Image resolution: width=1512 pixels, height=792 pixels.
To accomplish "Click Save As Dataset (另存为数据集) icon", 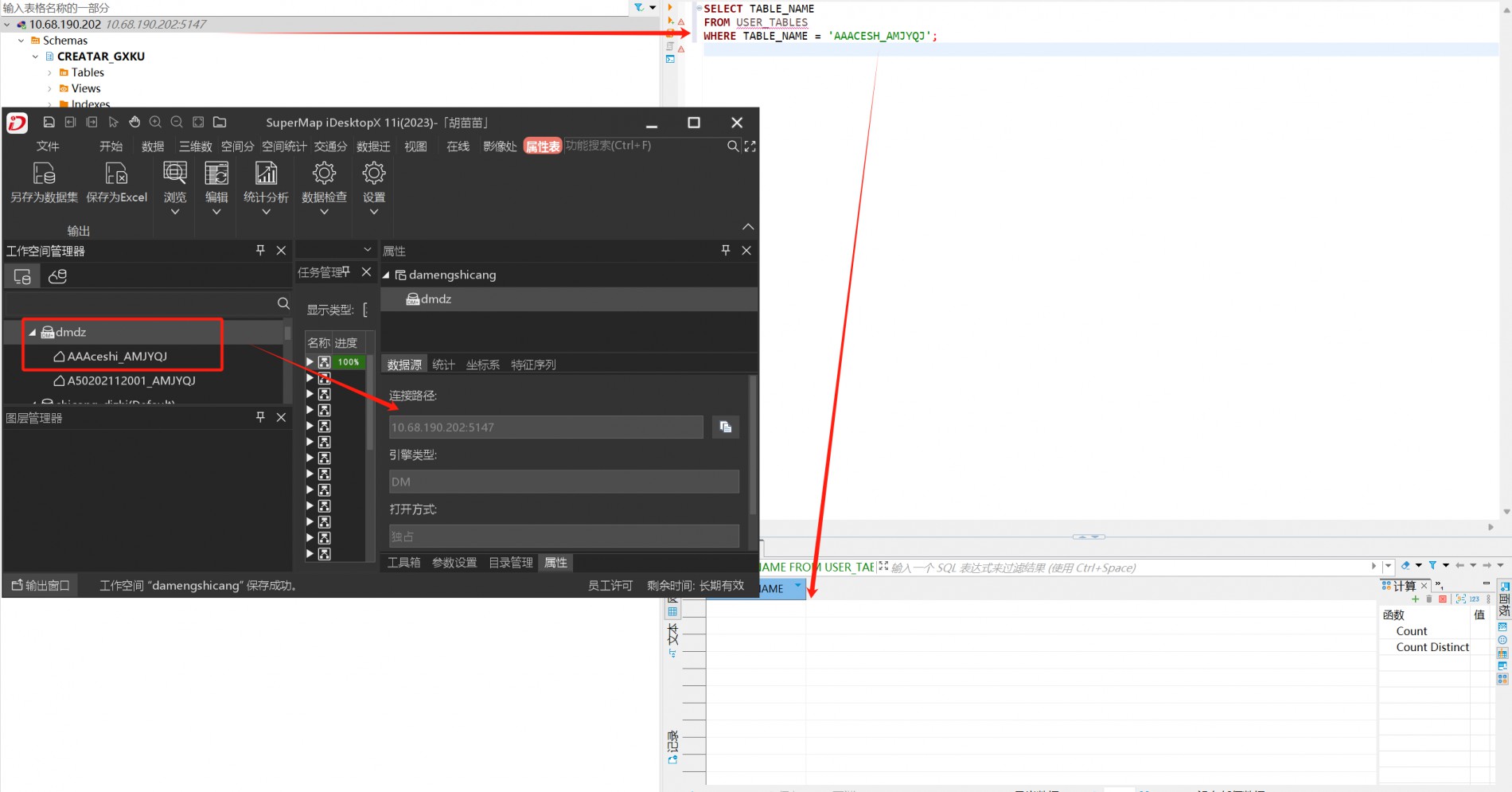I will 44,174.
